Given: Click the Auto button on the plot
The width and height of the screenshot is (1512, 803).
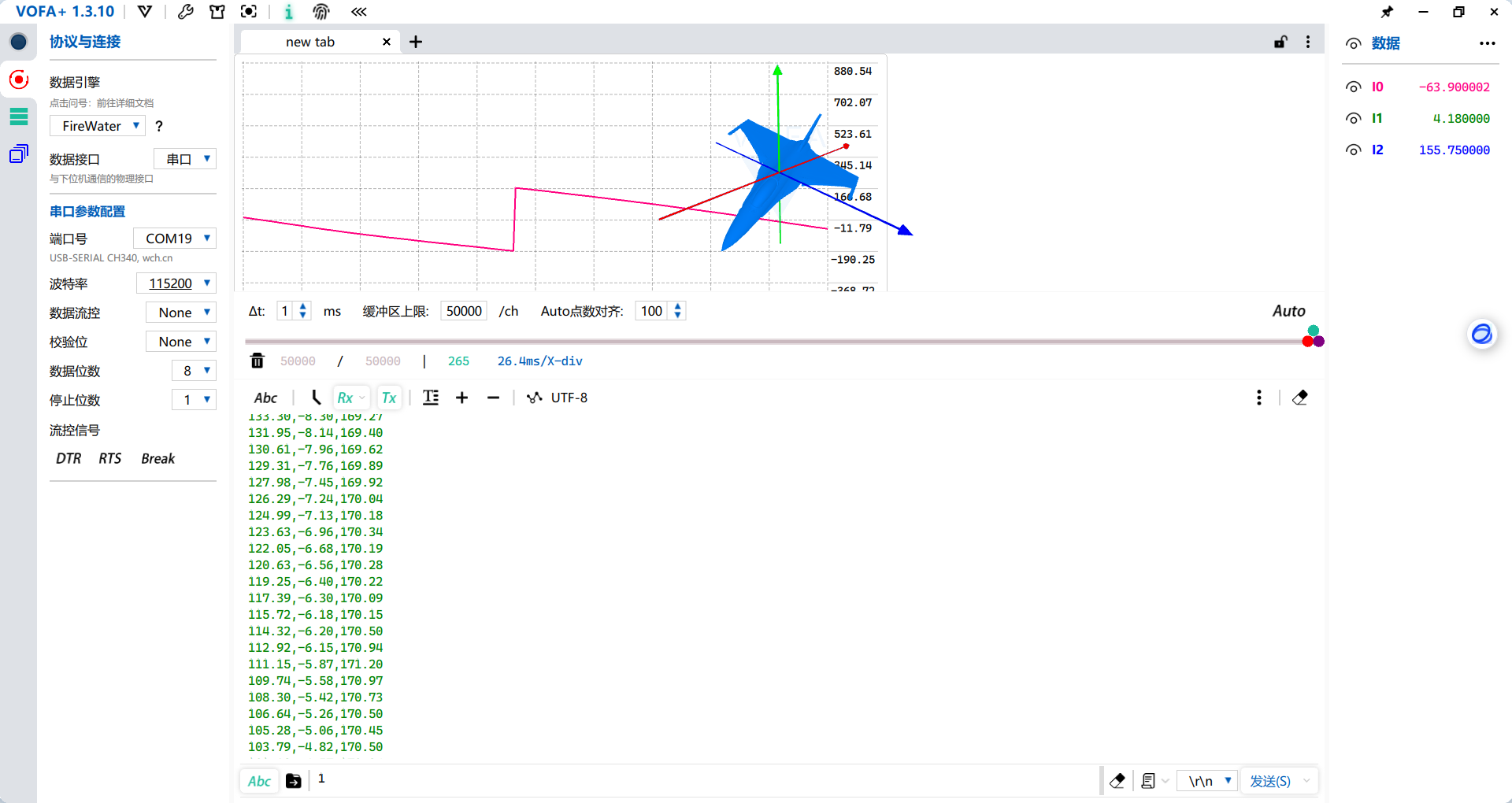Looking at the screenshot, I should (x=1288, y=311).
